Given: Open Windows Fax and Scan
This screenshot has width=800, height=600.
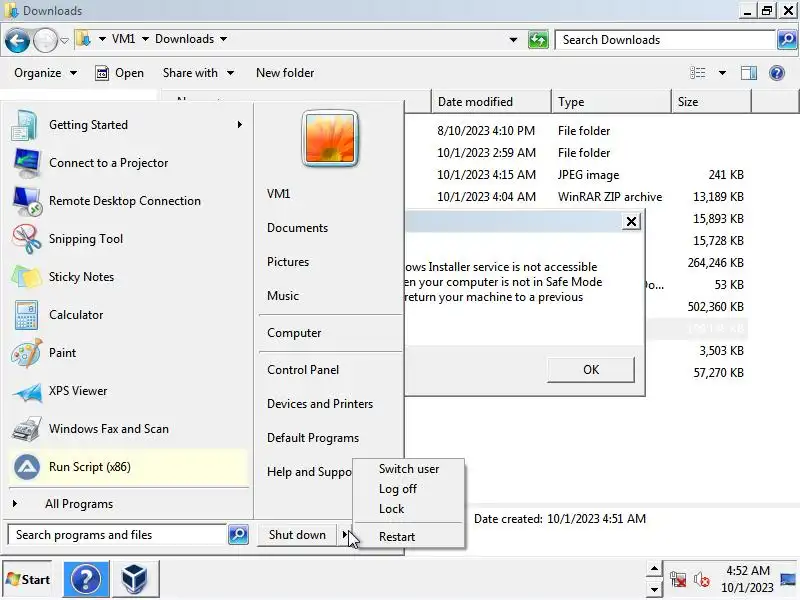Looking at the screenshot, I should [128, 429].
